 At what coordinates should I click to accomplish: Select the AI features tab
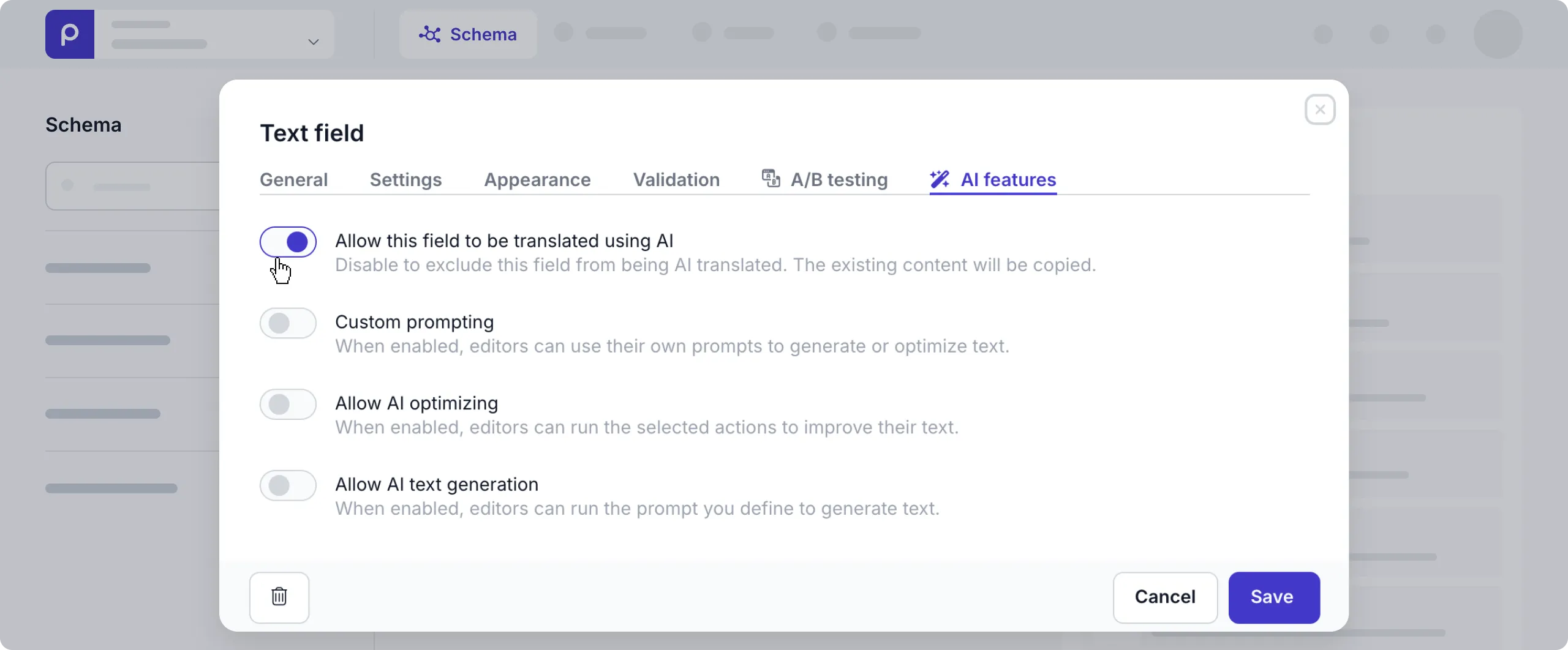pyautogui.click(x=993, y=179)
